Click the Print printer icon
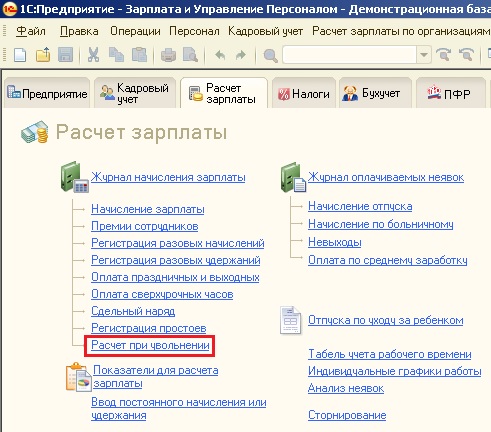Screen dimensions: 491x432 pyautogui.click(x=168, y=55)
